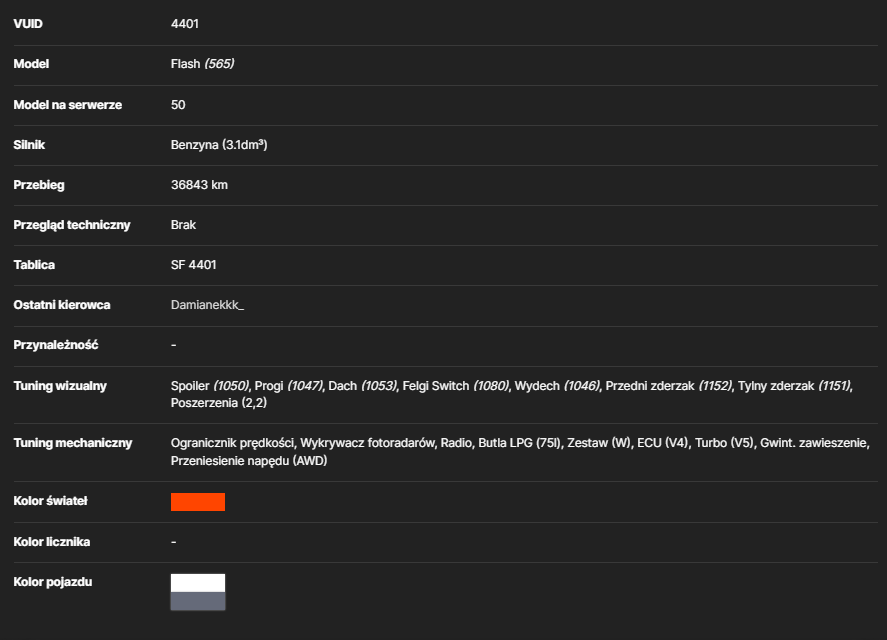The width and height of the screenshot is (887, 640).
Task: Select the Tylny zderzak (1151) entry
Action: [794, 386]
